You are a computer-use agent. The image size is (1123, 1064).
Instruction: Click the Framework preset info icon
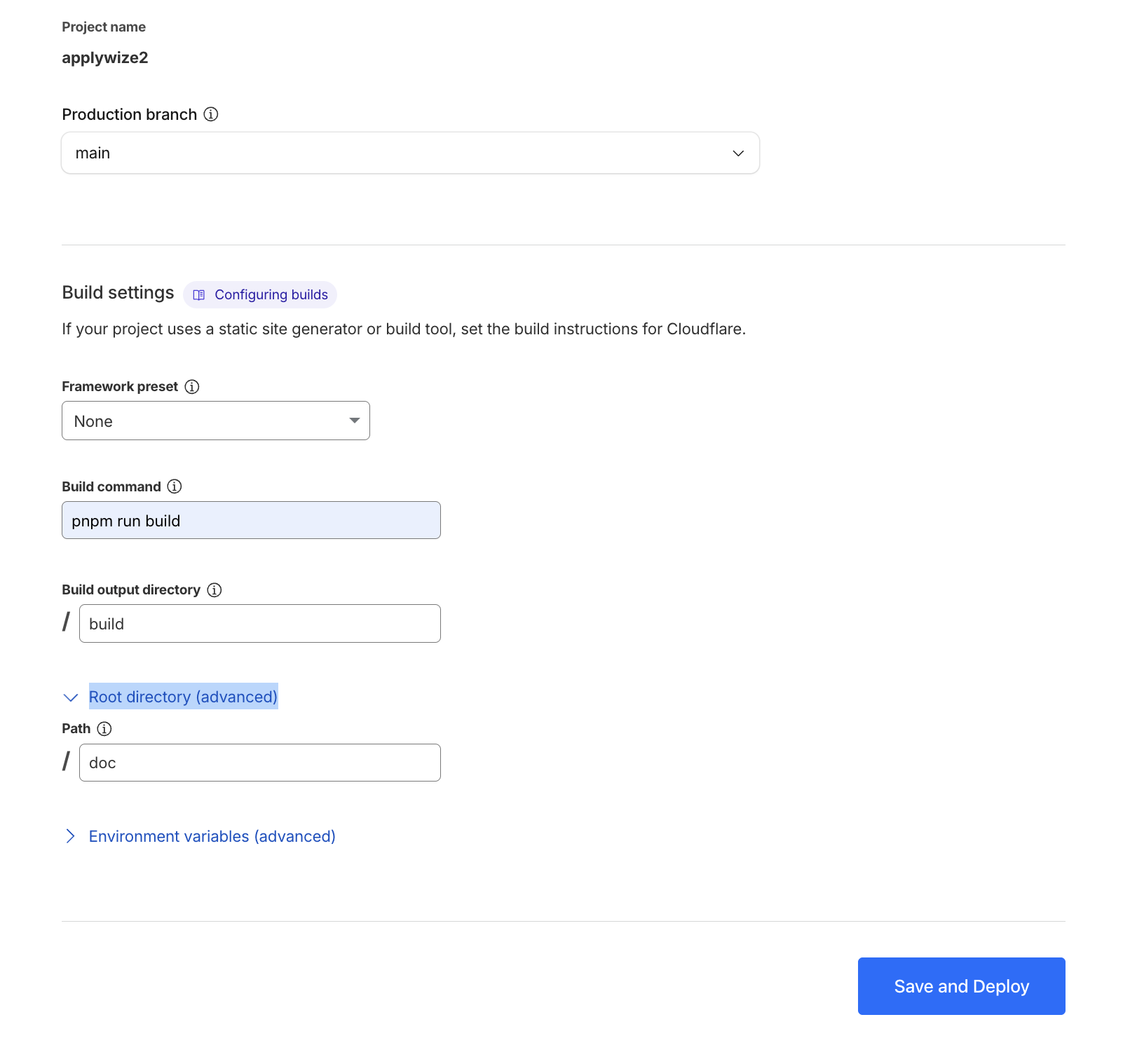coord(191,386)
